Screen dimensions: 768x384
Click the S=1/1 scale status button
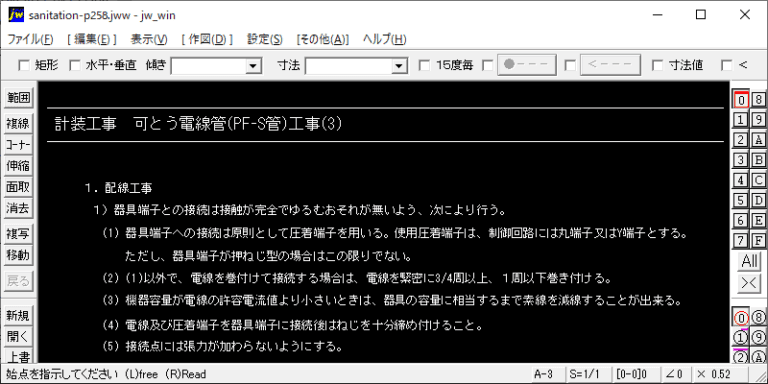point(588,374)
